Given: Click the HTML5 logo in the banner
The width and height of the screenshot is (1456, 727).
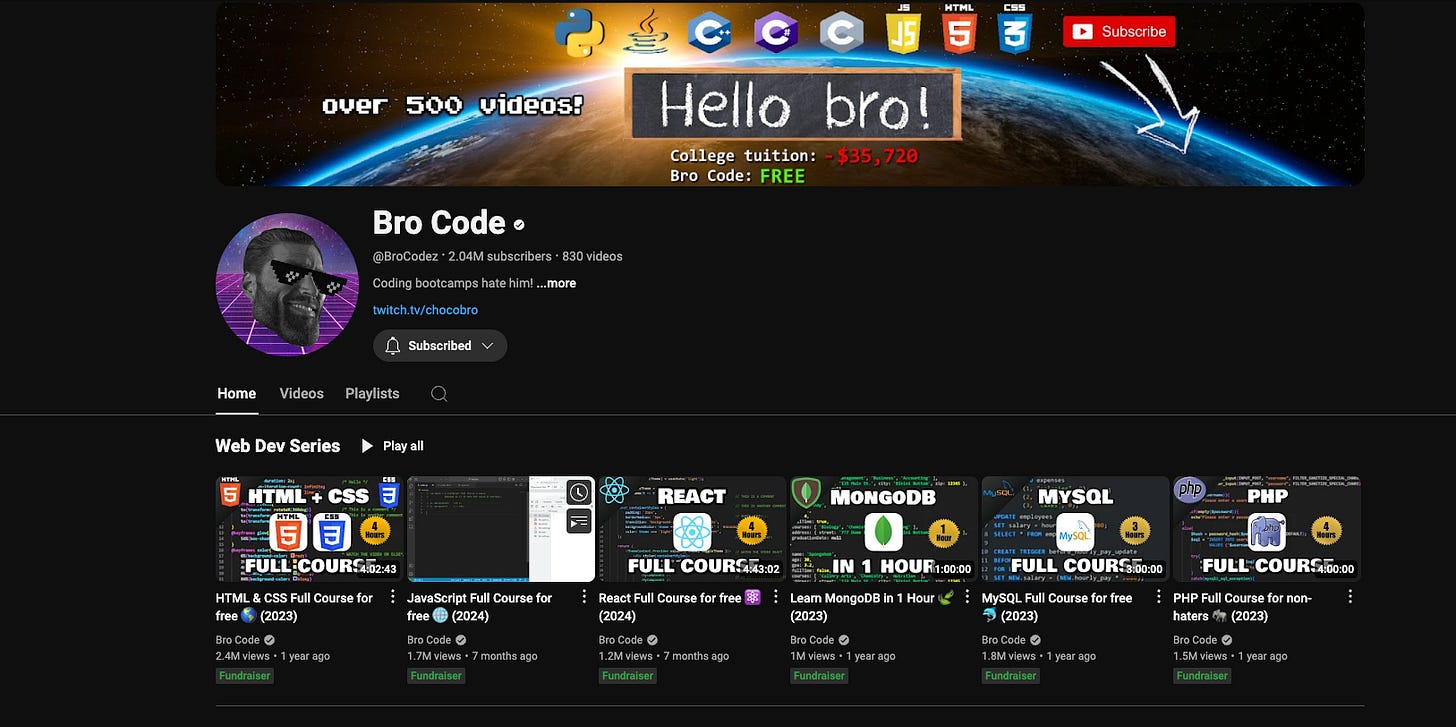Looking at the screenshot, I should click(959, 29).
